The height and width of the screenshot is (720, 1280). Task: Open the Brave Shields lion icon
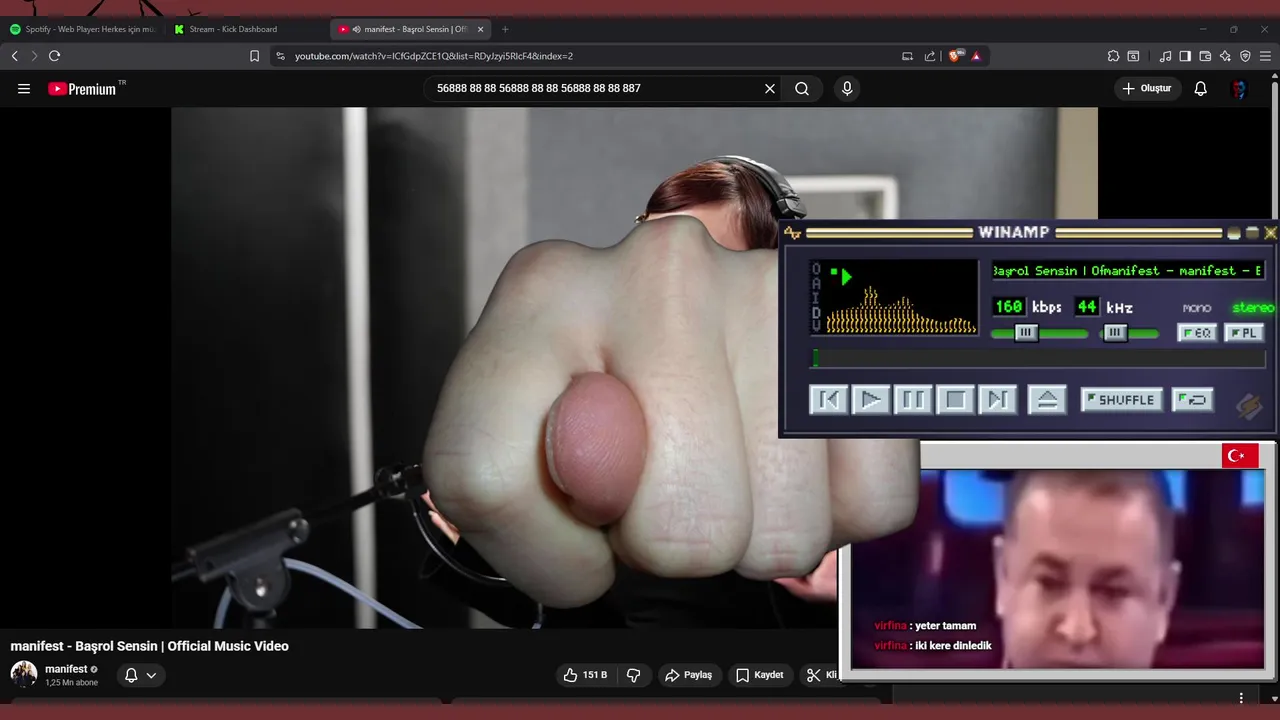[955, 56]
